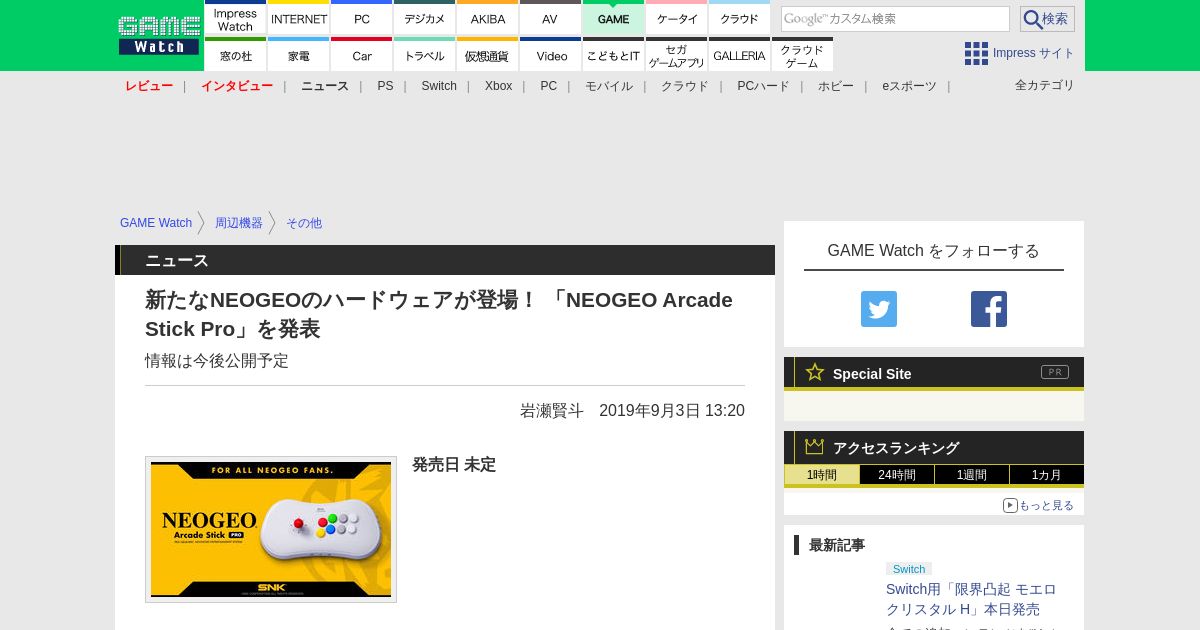Open the PS category link
This screenshot has height=630, width=1200.
pos(385,86)
